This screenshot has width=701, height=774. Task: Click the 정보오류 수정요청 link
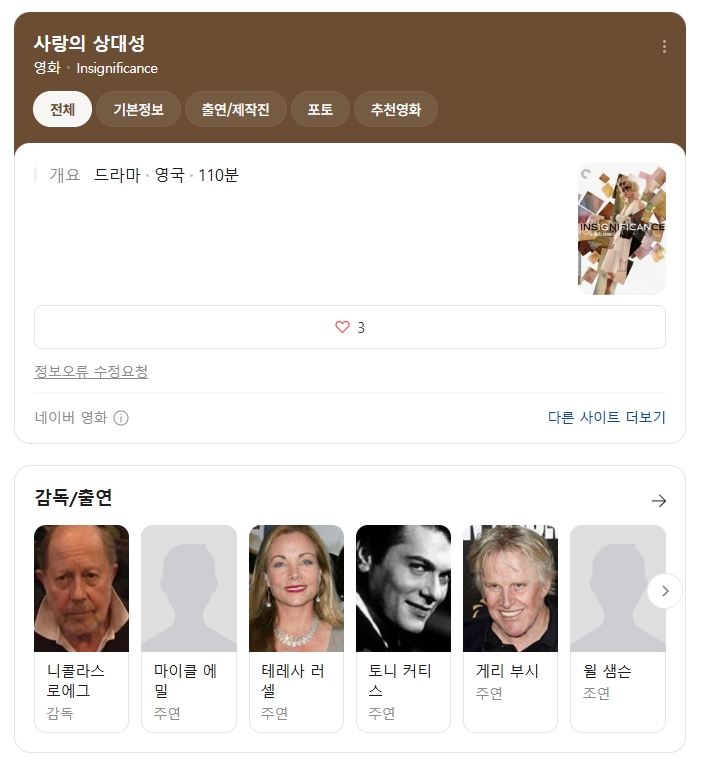coord(91,372)
